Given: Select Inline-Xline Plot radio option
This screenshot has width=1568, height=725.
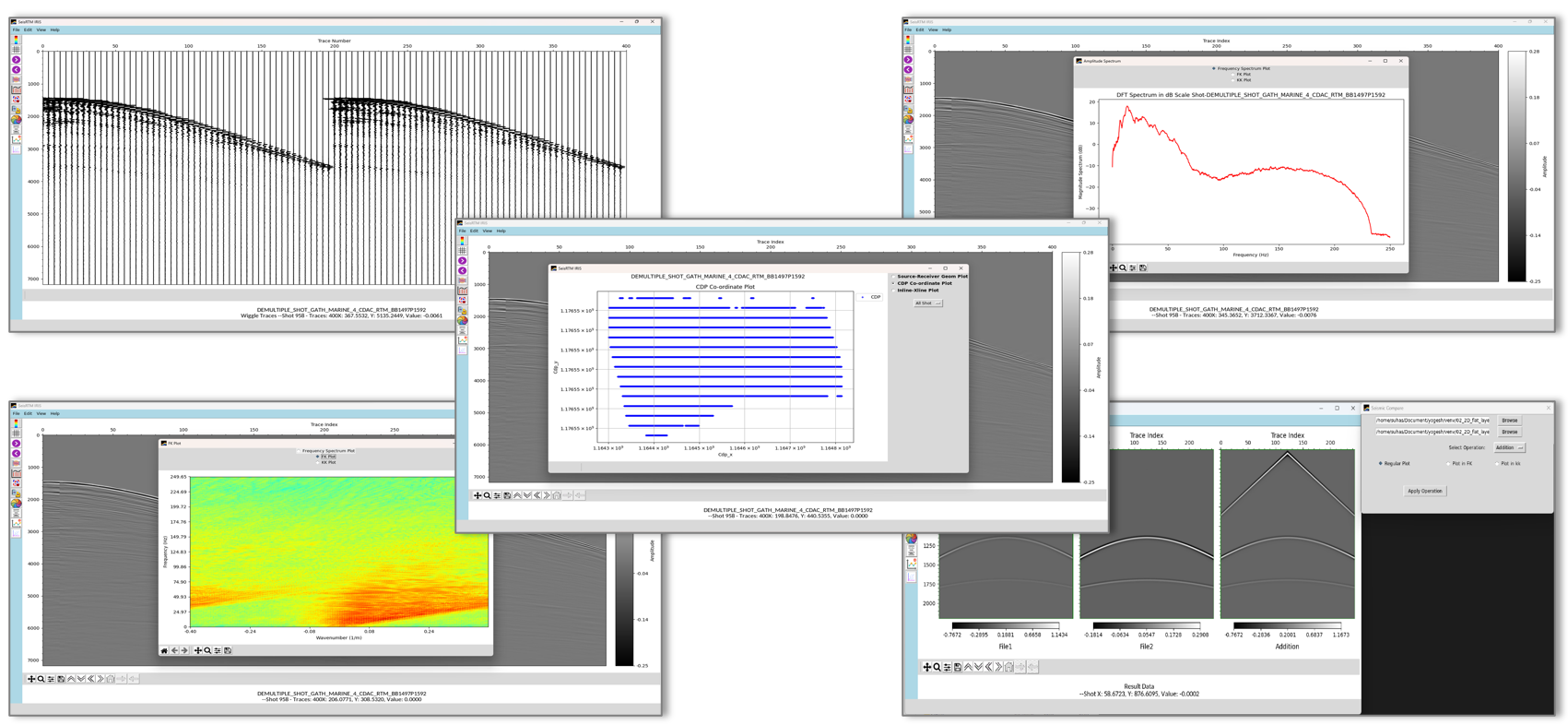Looking at the screenshot, I should pyautogui.click(x=915, y=291).
